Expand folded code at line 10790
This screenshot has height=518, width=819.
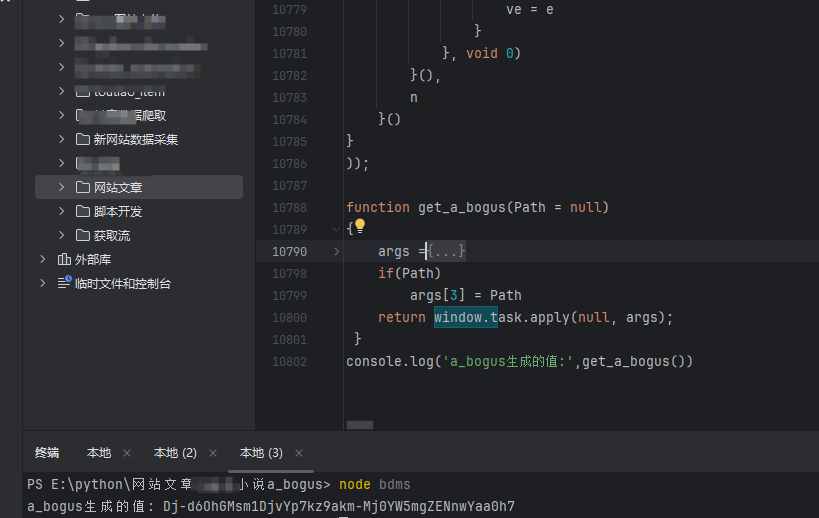click(336, 251)
